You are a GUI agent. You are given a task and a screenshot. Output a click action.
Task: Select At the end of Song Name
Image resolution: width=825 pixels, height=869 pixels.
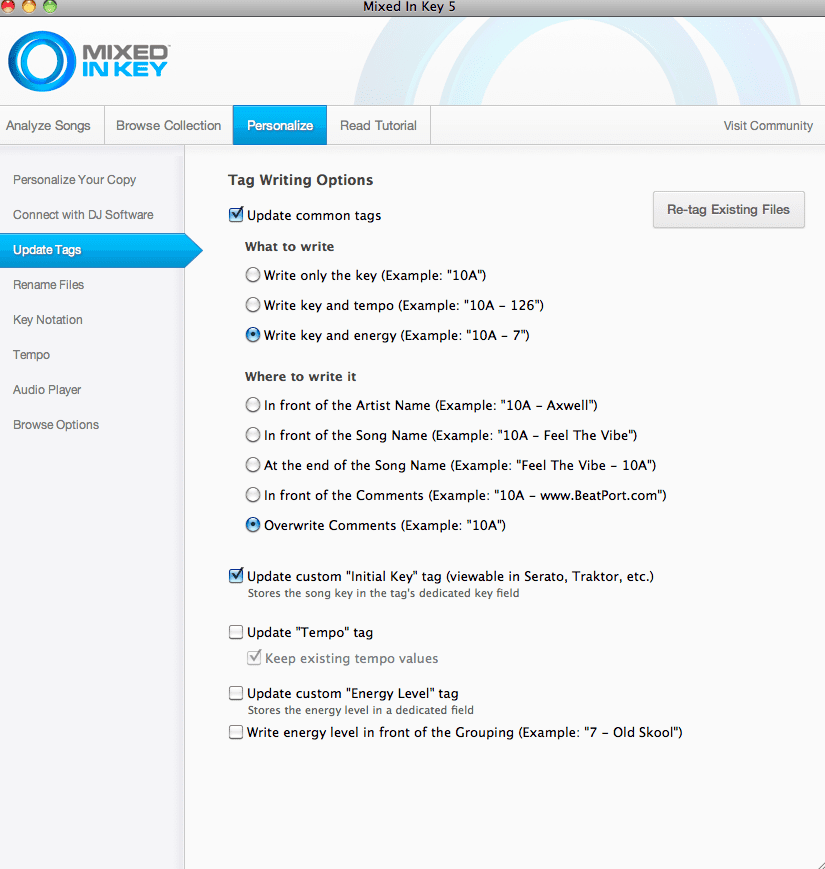tap(253, 465)
